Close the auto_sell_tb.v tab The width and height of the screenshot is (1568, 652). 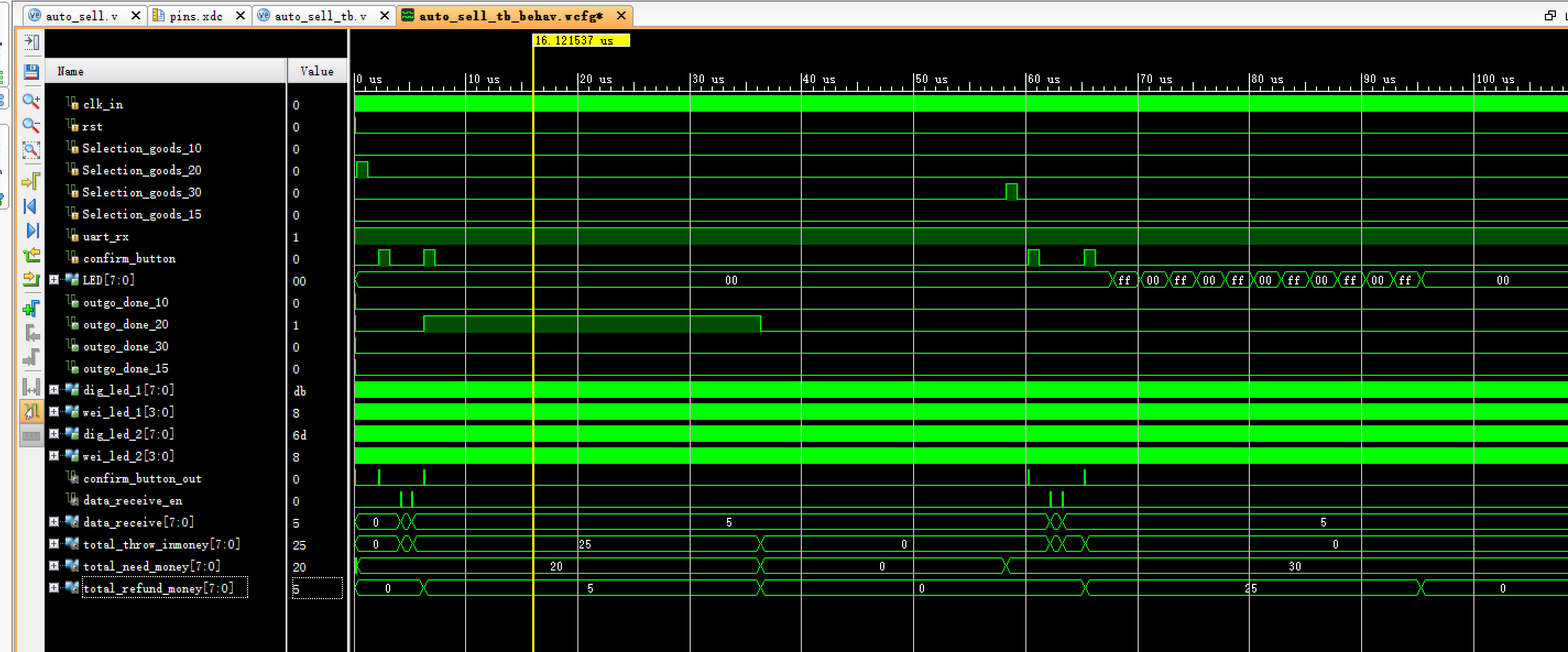(385, 16)
